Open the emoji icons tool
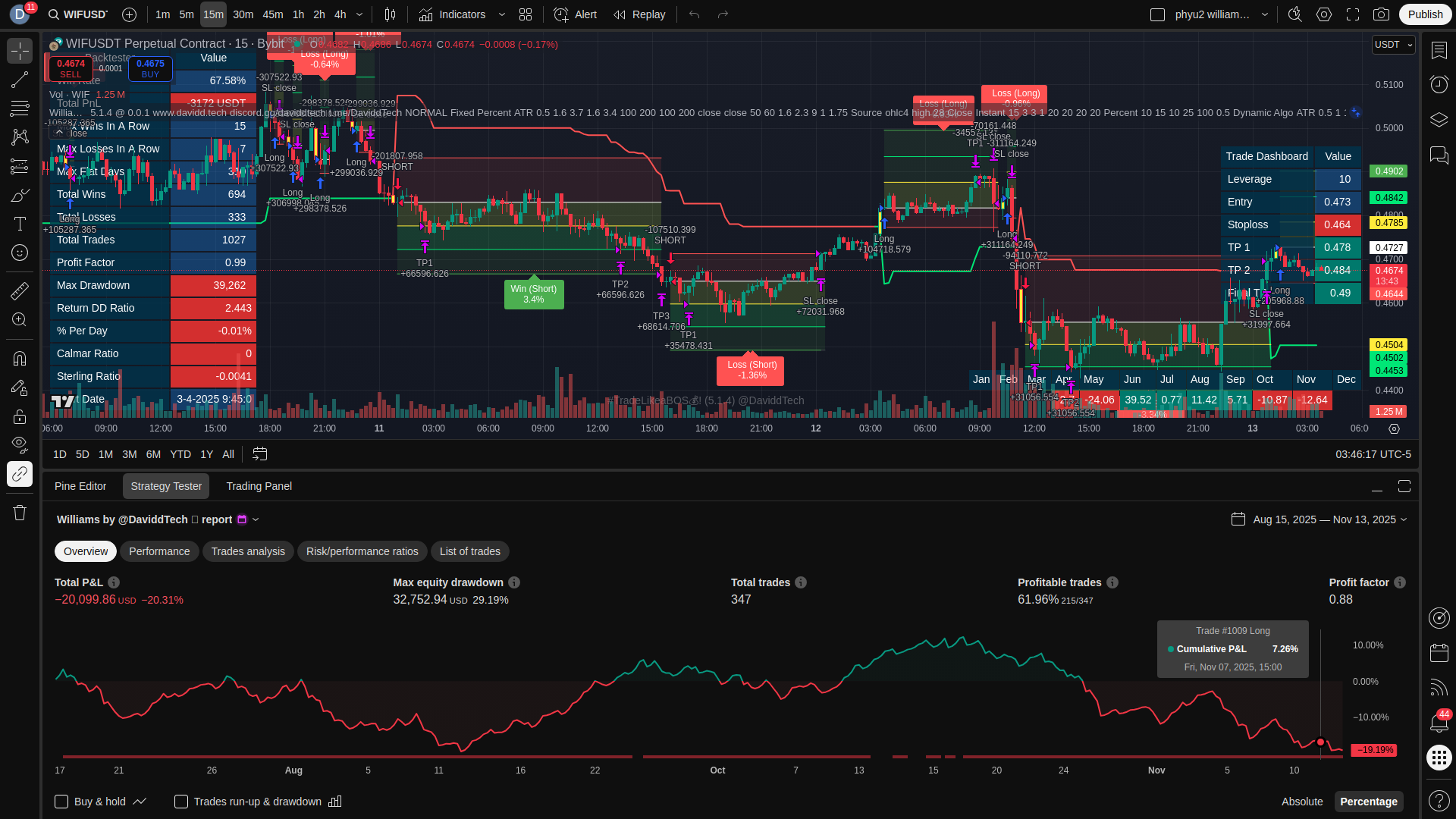1456x819 pixels. pos(20,253)
